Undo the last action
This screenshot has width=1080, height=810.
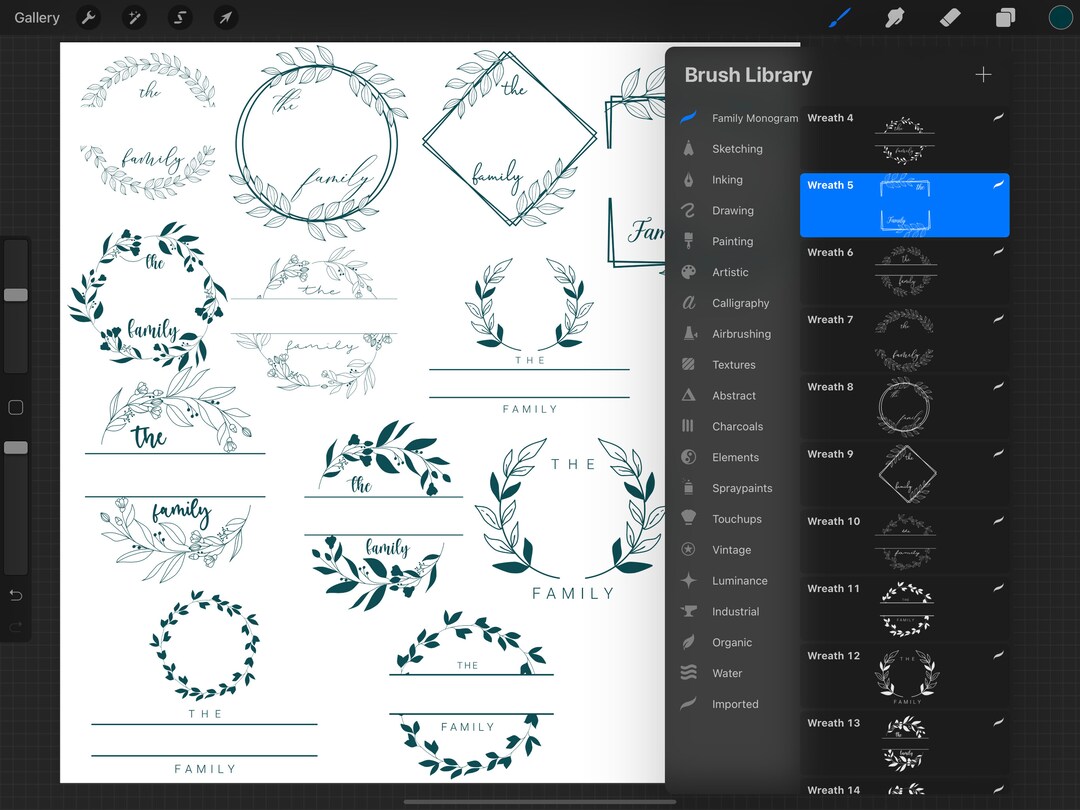pos(16,595)
